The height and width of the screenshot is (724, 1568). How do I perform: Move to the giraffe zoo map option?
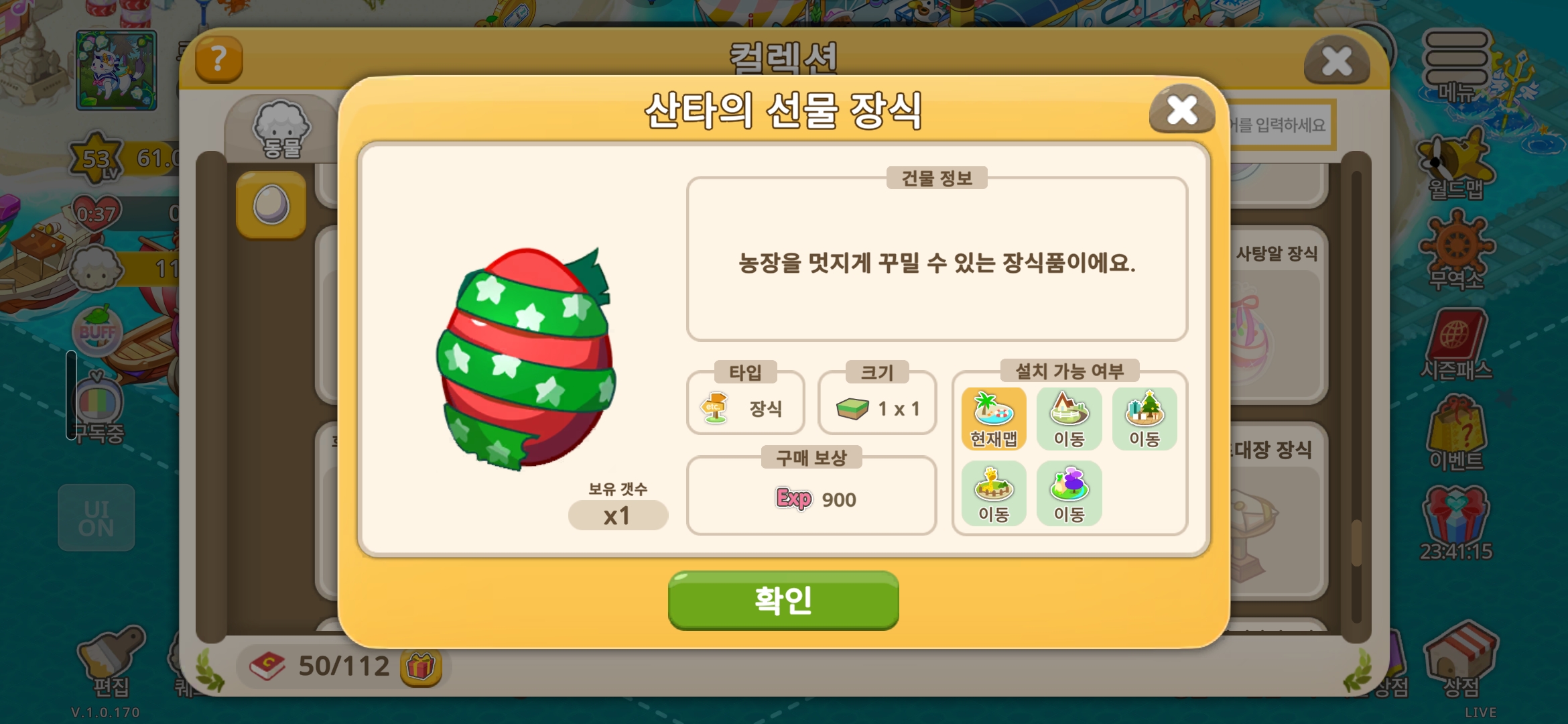[994, 494]
